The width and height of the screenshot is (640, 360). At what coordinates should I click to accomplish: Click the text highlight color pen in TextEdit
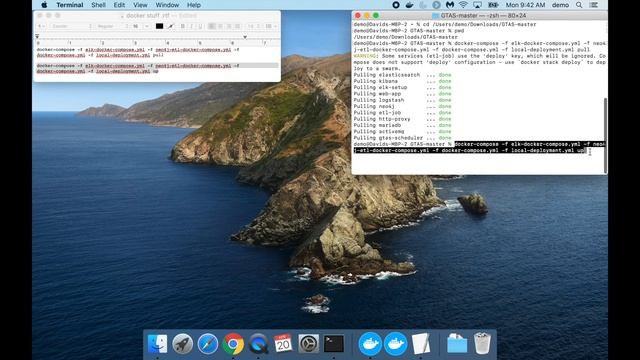[171, 26]
